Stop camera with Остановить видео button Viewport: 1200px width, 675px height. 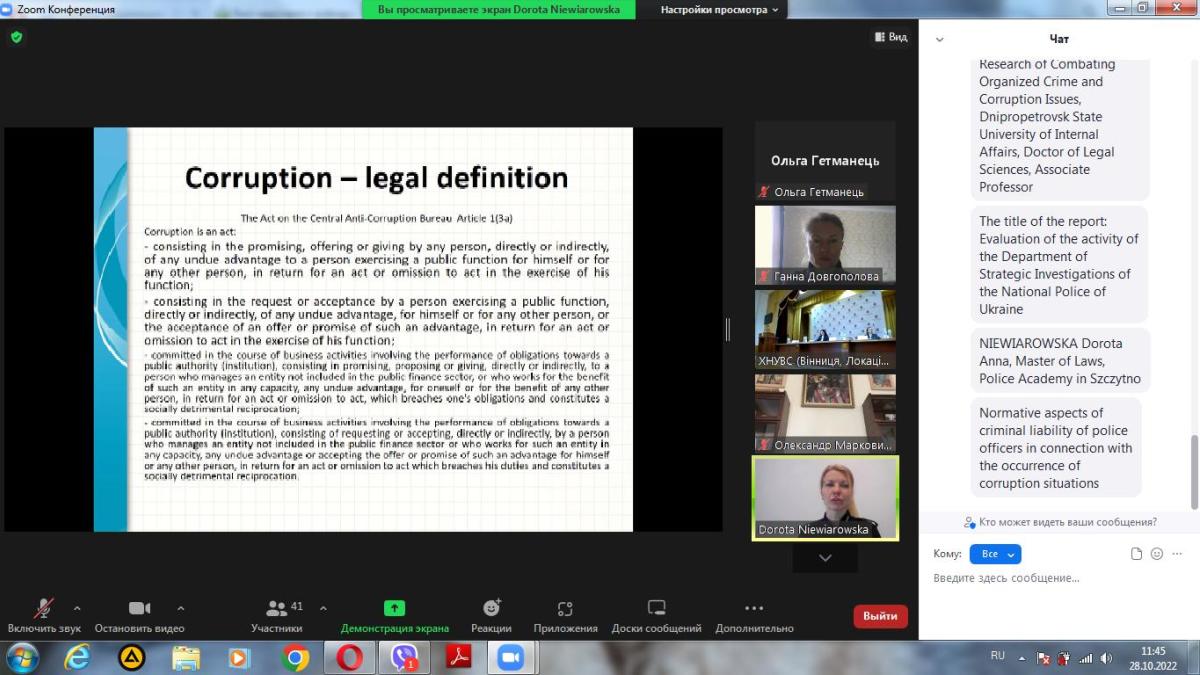coord(139,609)
